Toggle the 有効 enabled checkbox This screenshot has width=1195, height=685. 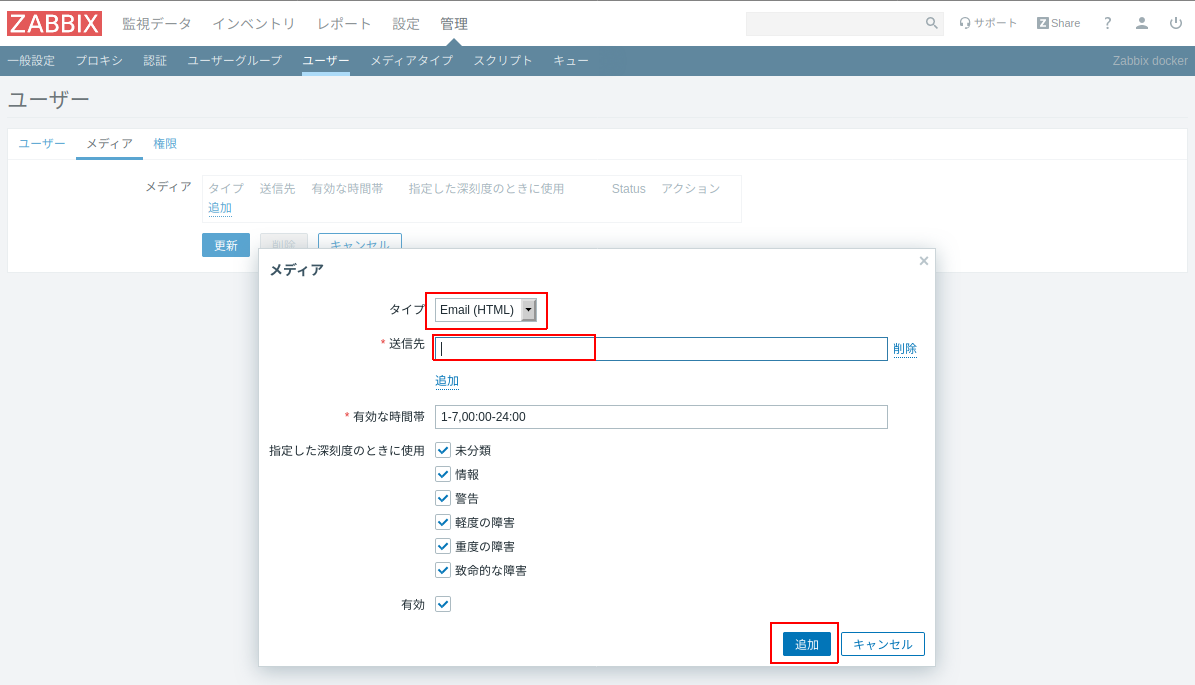coord(443,604)
